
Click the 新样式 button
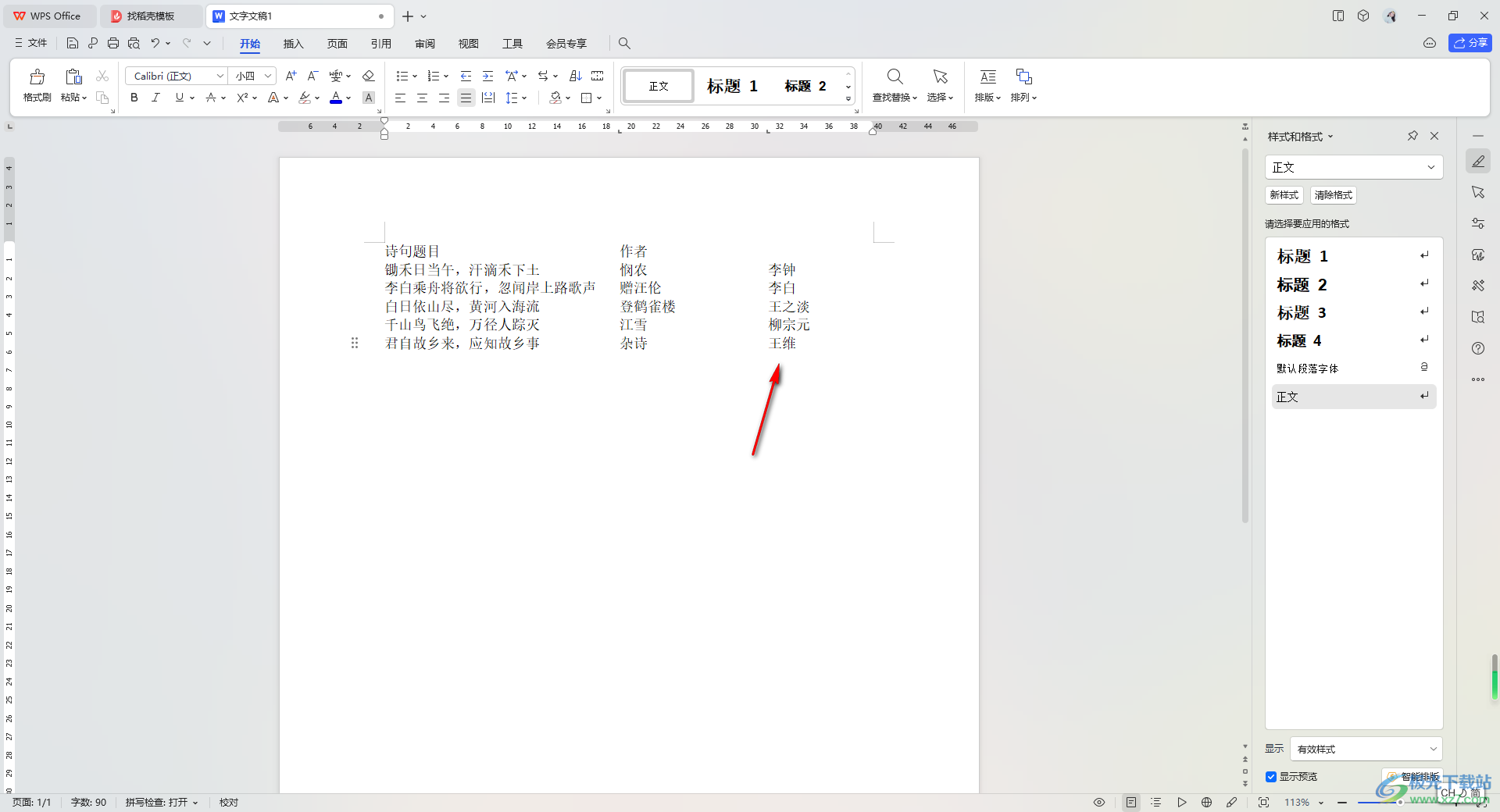coord(1284,195)
